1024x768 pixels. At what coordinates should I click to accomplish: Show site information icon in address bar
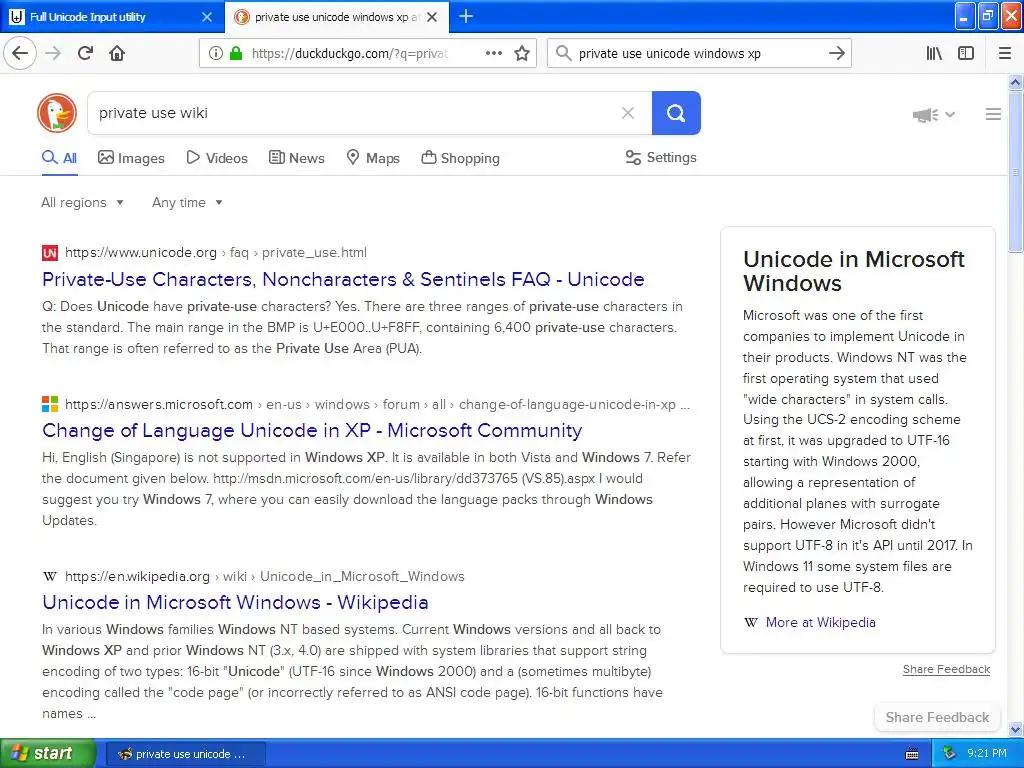(x=216, y=54)
